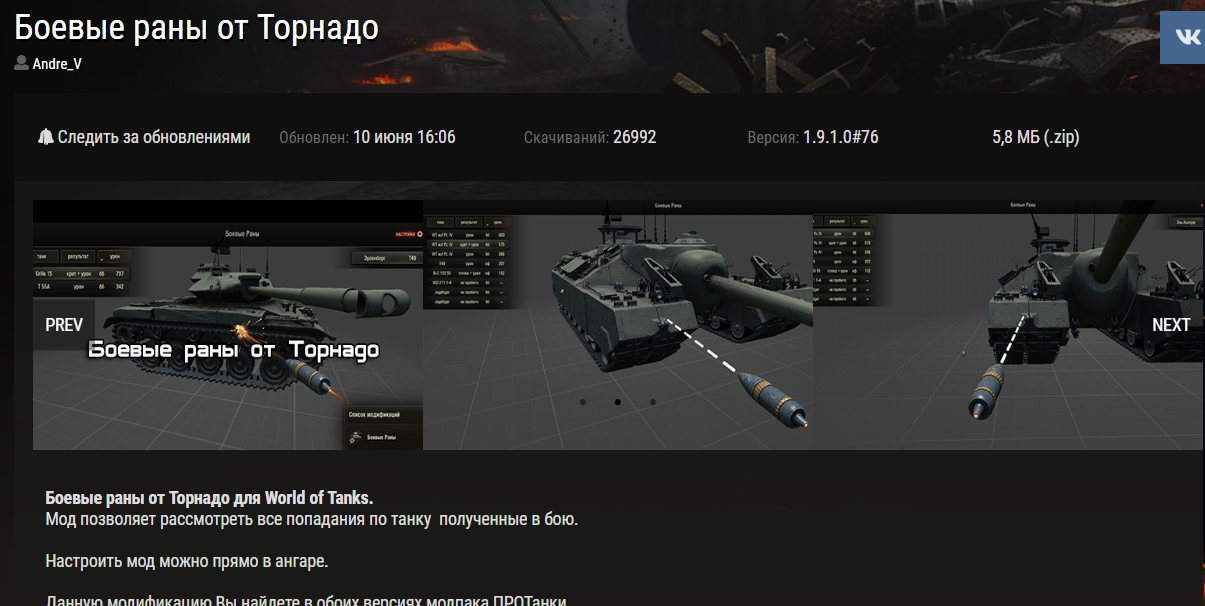Click the author profile icon beside Andre_V
Screen dimensions: 1205x606
(21, 63)
